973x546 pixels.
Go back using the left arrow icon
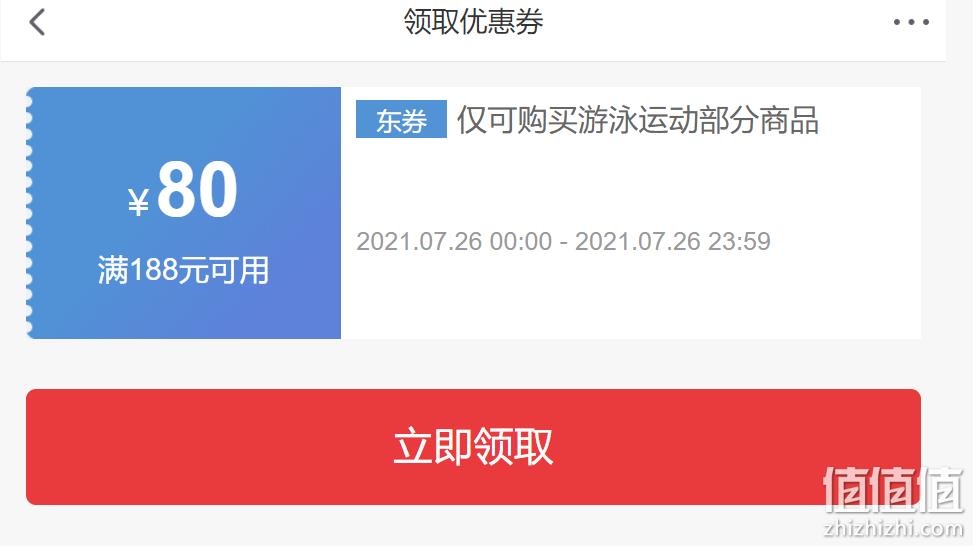pyautogui.click(x=37, y=22)
